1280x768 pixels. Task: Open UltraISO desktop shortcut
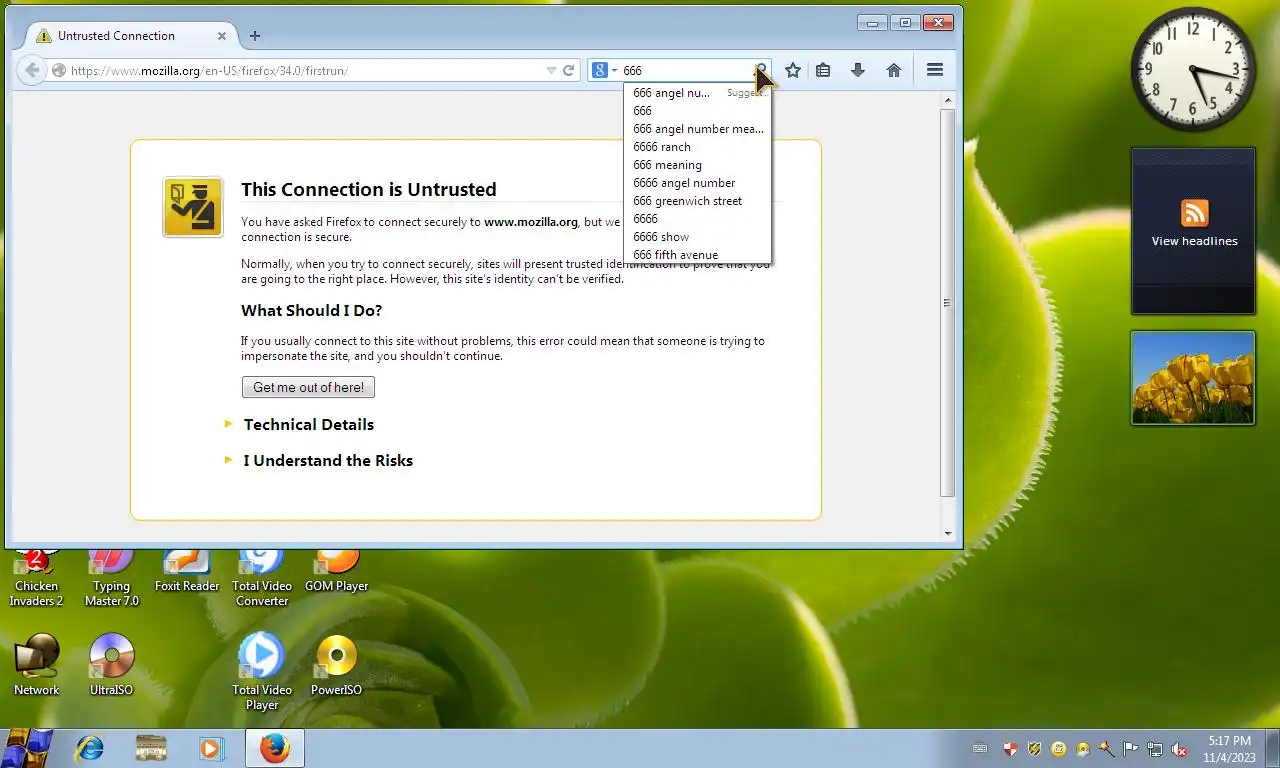(111, 664)
